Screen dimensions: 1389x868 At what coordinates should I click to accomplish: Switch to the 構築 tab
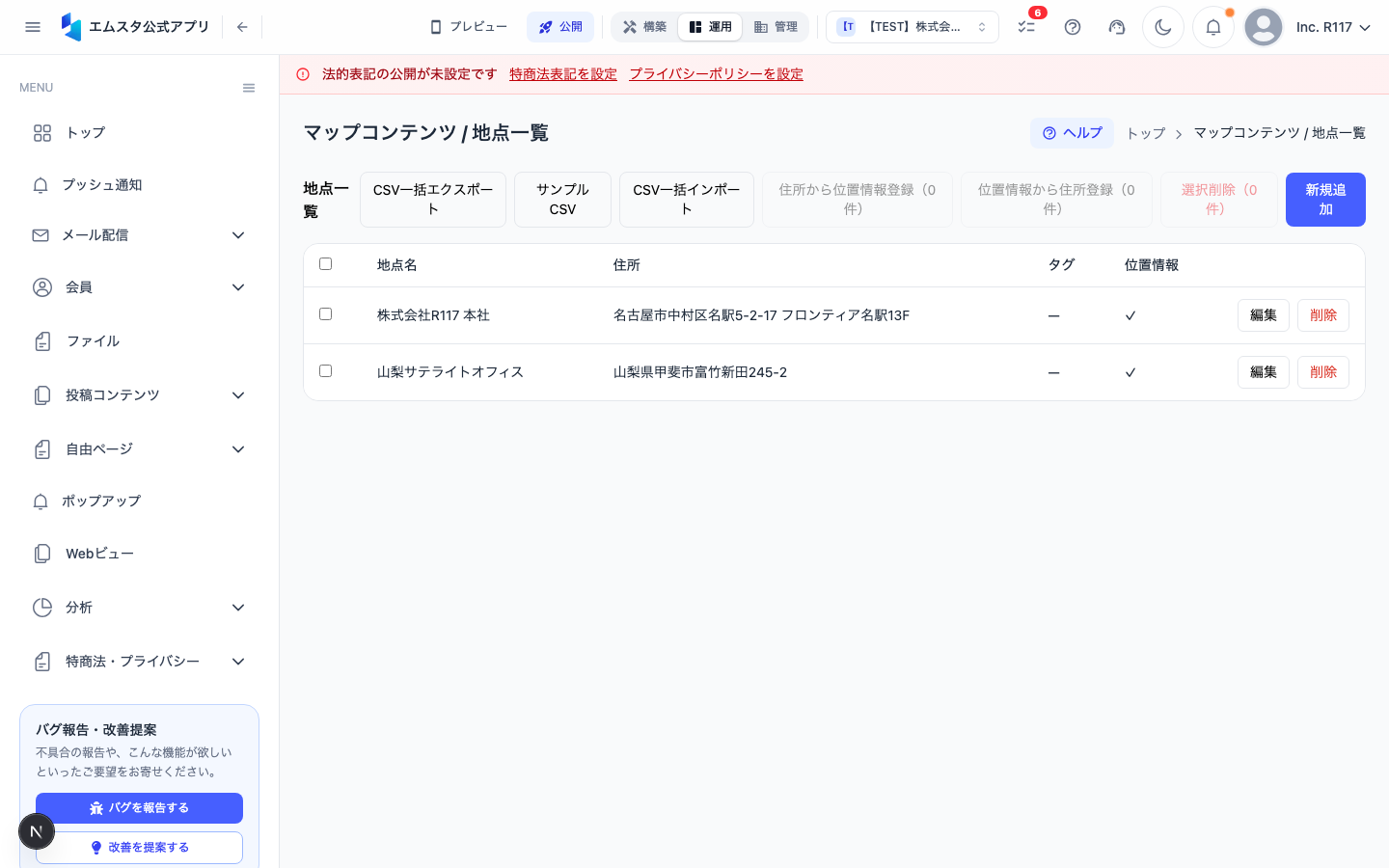[644, 27]
